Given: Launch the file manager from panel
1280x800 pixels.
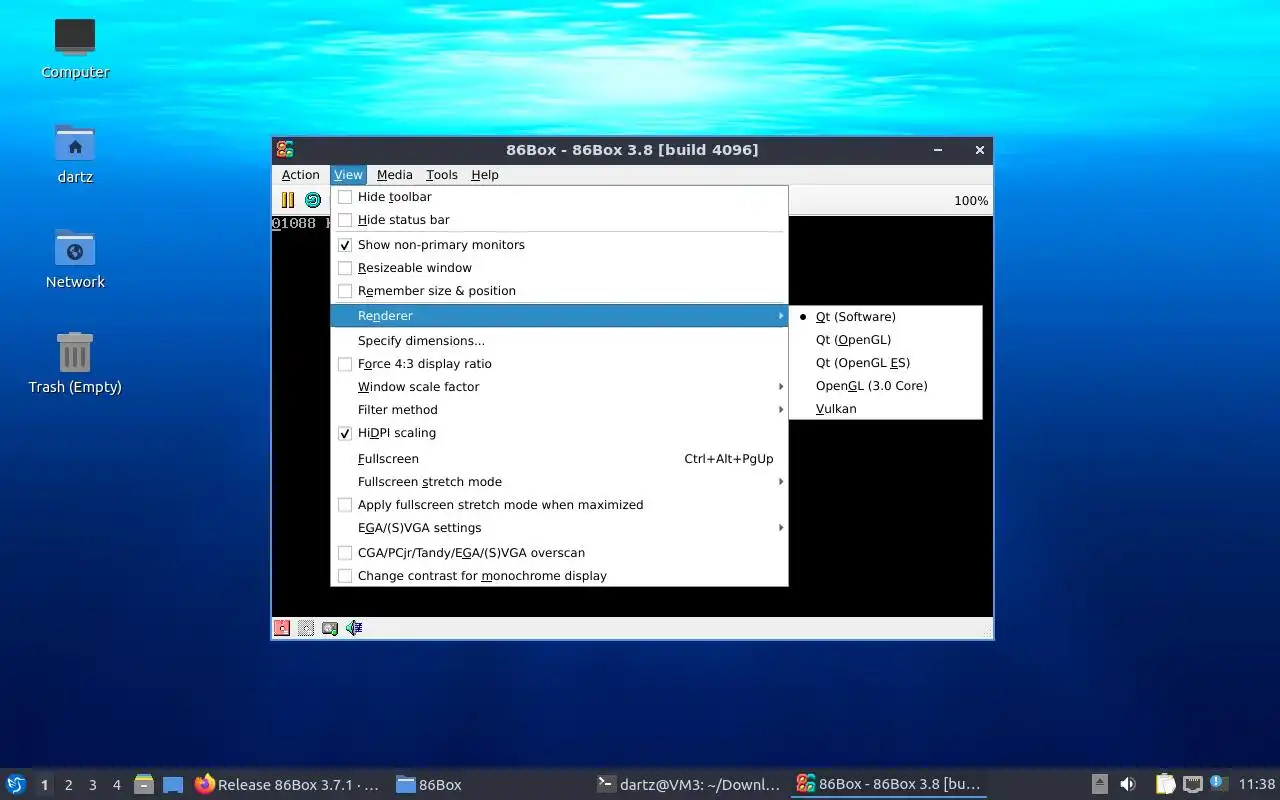Looking at the screenshot, I should coord(144,784).
